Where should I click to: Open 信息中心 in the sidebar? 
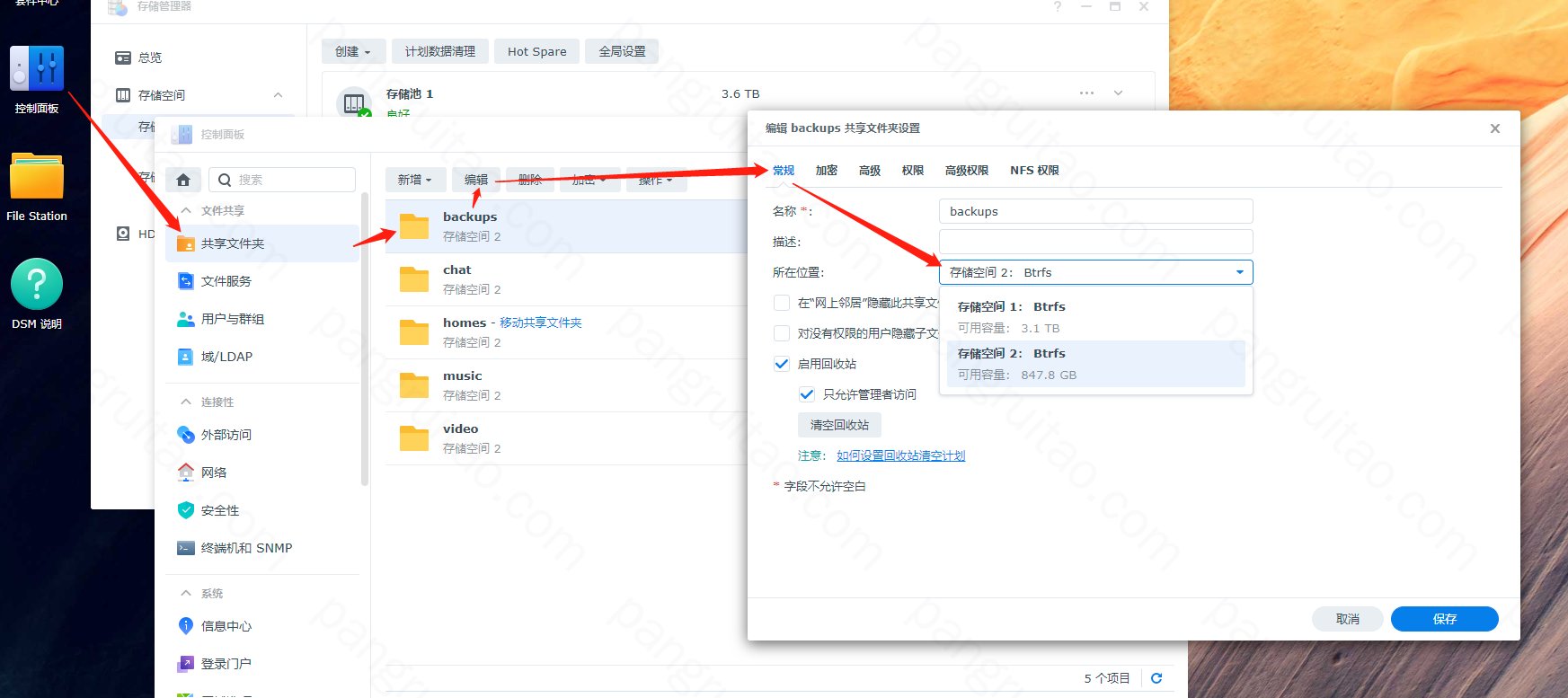(262, 626)
